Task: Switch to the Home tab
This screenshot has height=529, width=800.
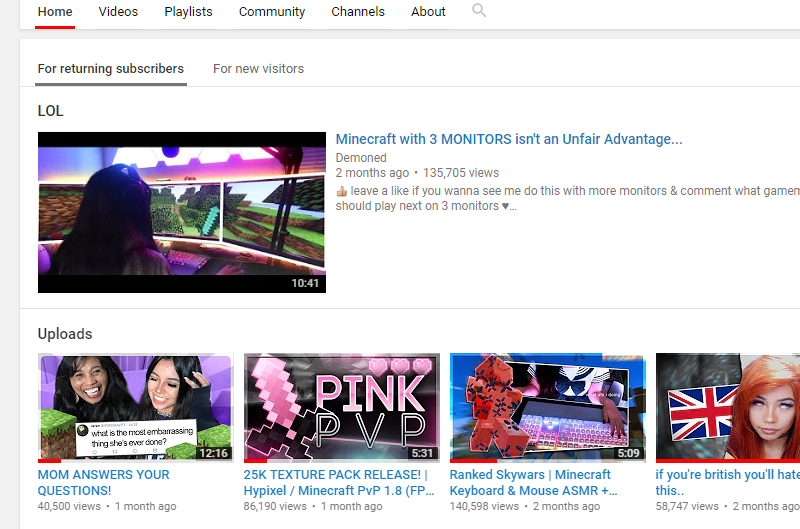Action: coord(55,12)
